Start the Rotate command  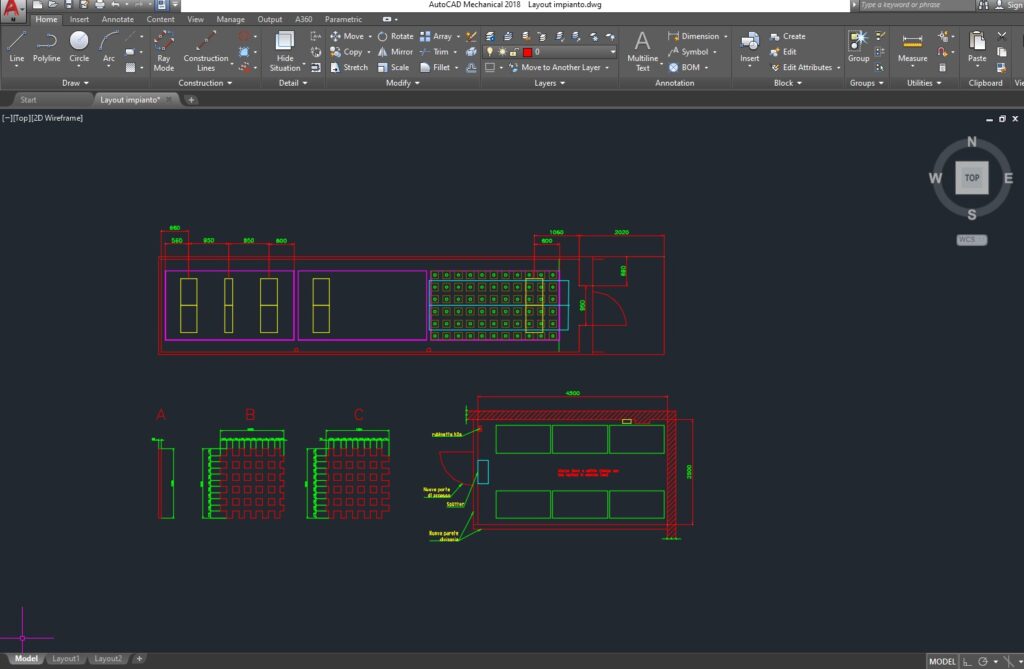(x=395, y=37)
